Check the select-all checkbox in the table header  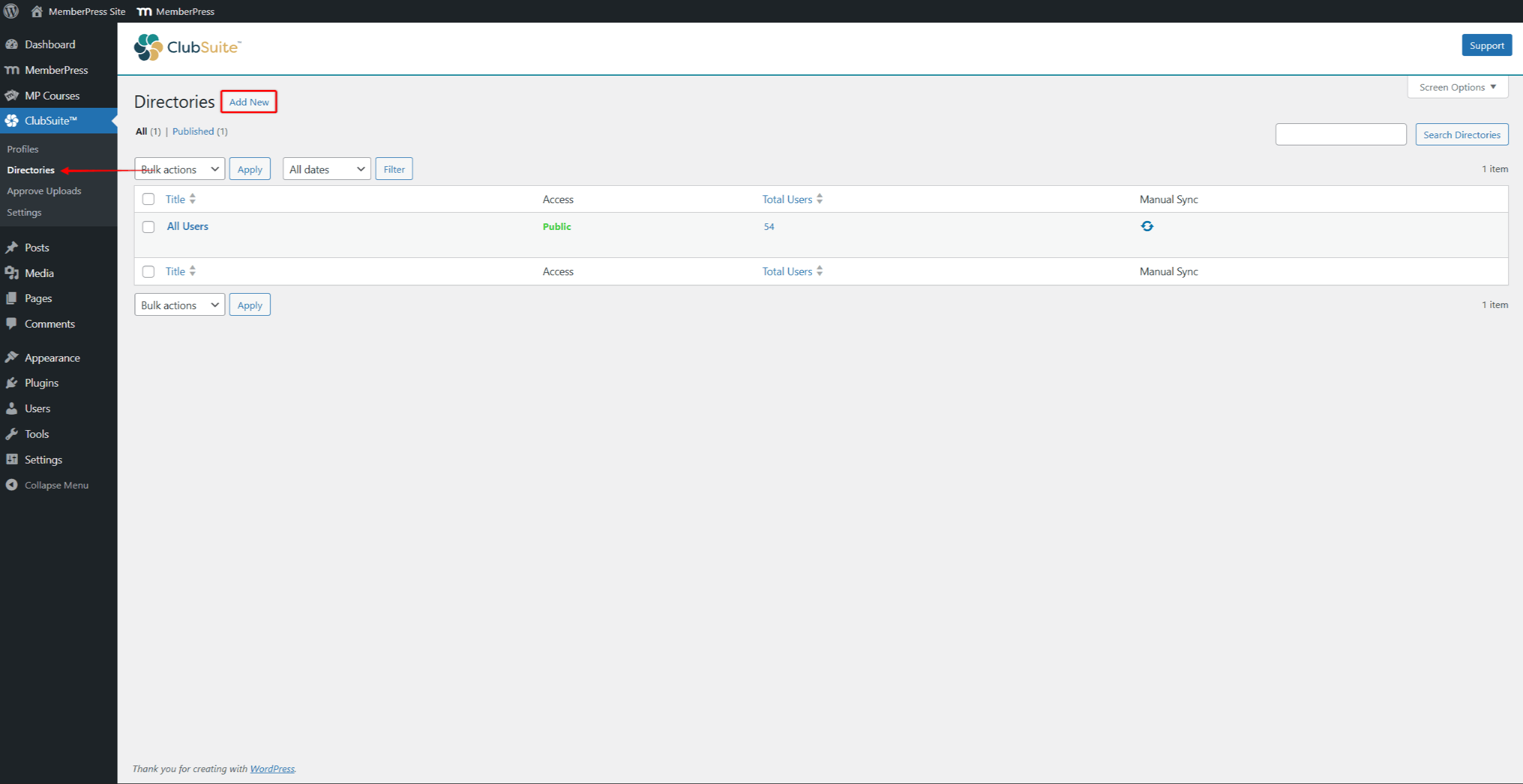[x=148, y=198]
